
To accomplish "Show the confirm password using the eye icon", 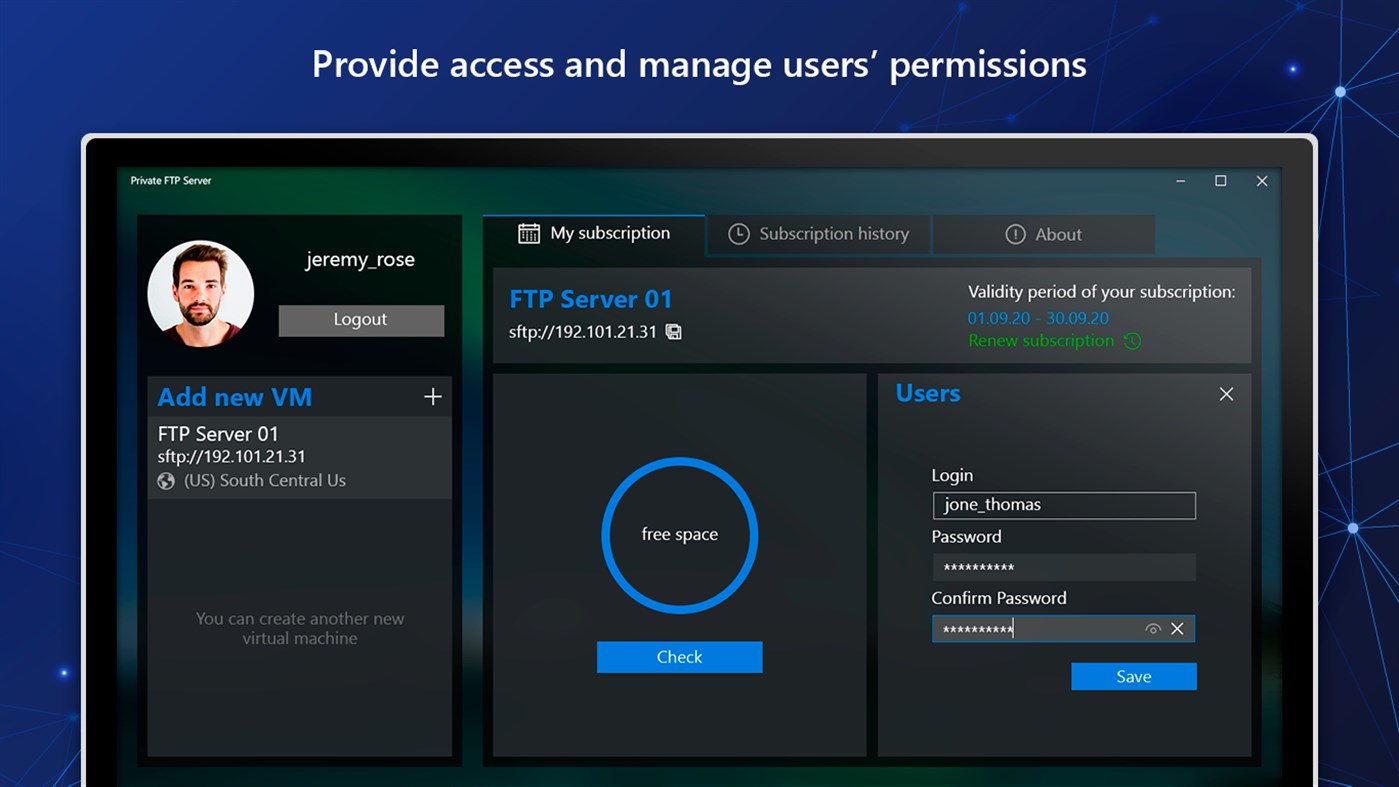I will [x=1152, y=628].
